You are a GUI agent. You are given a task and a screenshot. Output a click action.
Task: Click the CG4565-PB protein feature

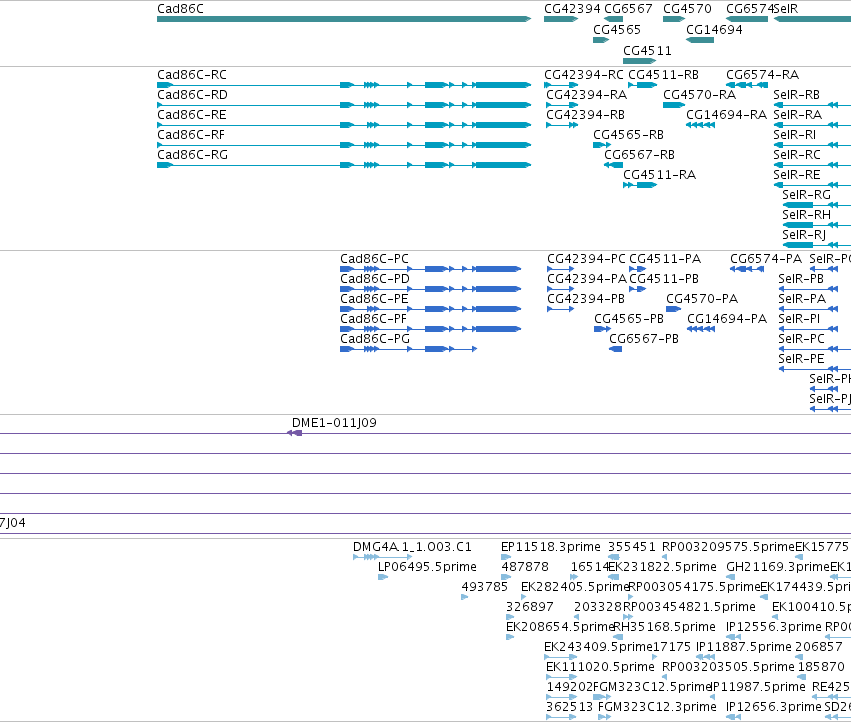(x=602, y=329)
